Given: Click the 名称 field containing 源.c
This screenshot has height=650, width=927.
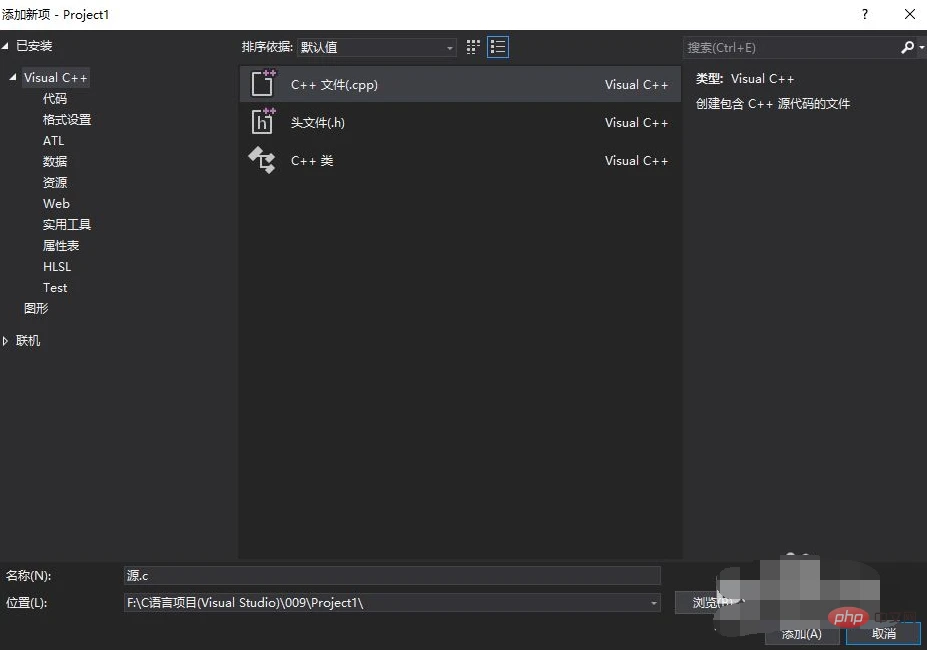Looking at the screenshot, I should (390, 575).
